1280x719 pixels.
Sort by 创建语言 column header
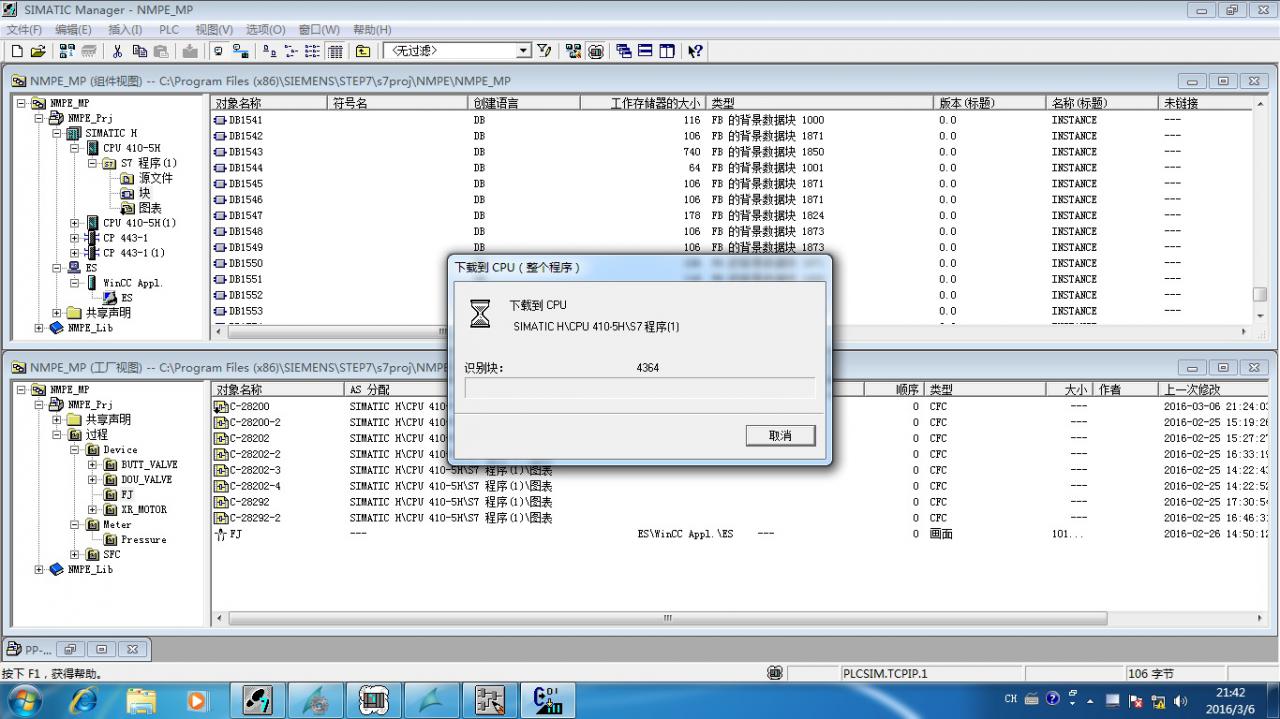coord(524,103)
